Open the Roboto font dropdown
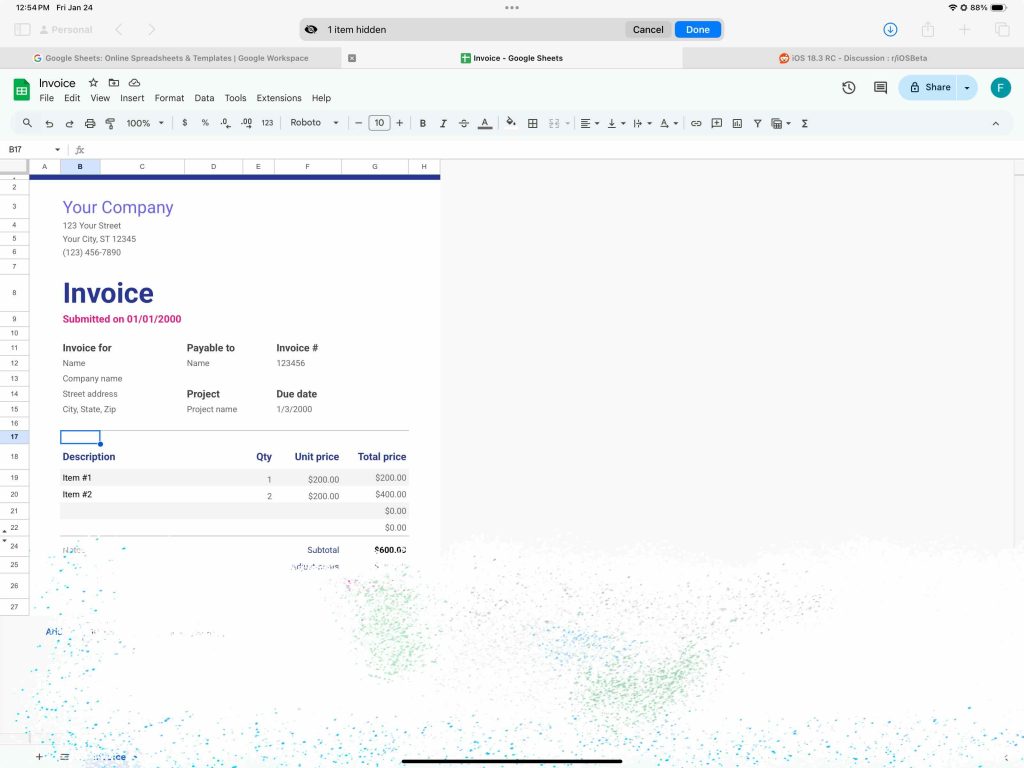Image resolution: width=1024 pixels, height=768 pixels. (314, 123)
